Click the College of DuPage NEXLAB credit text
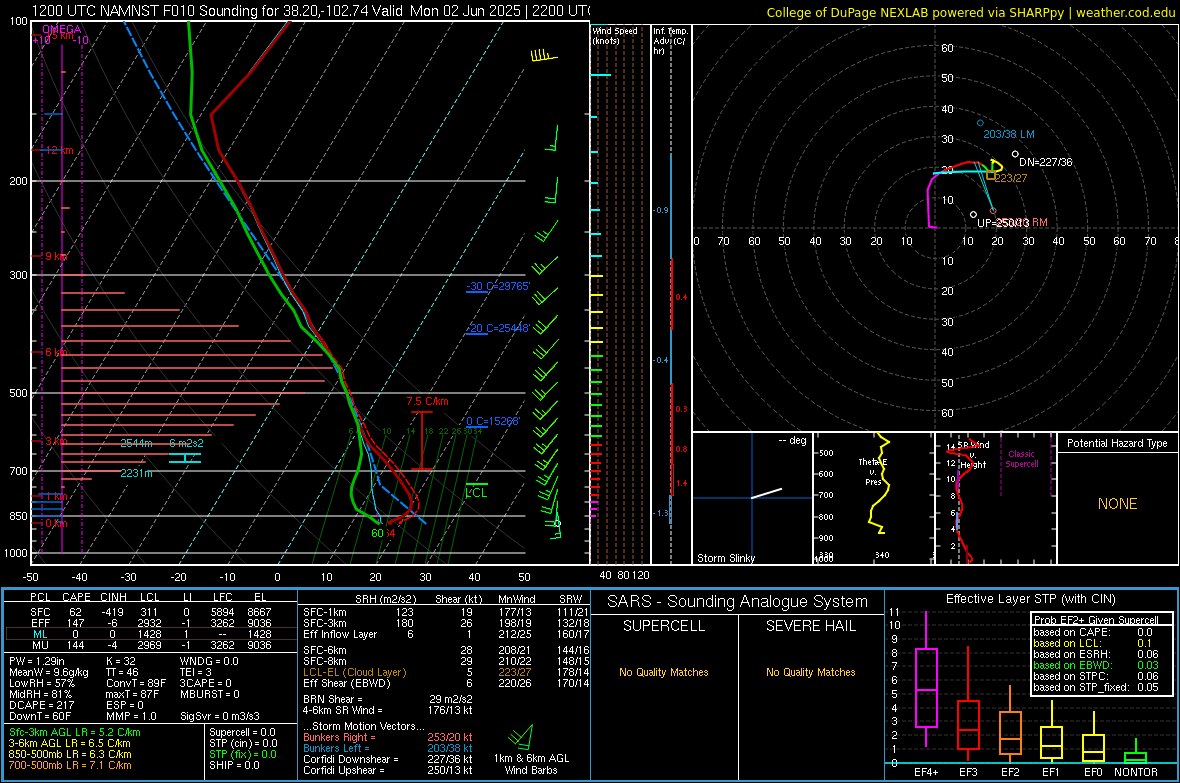 pyautogui.click(x=970, y=12)
